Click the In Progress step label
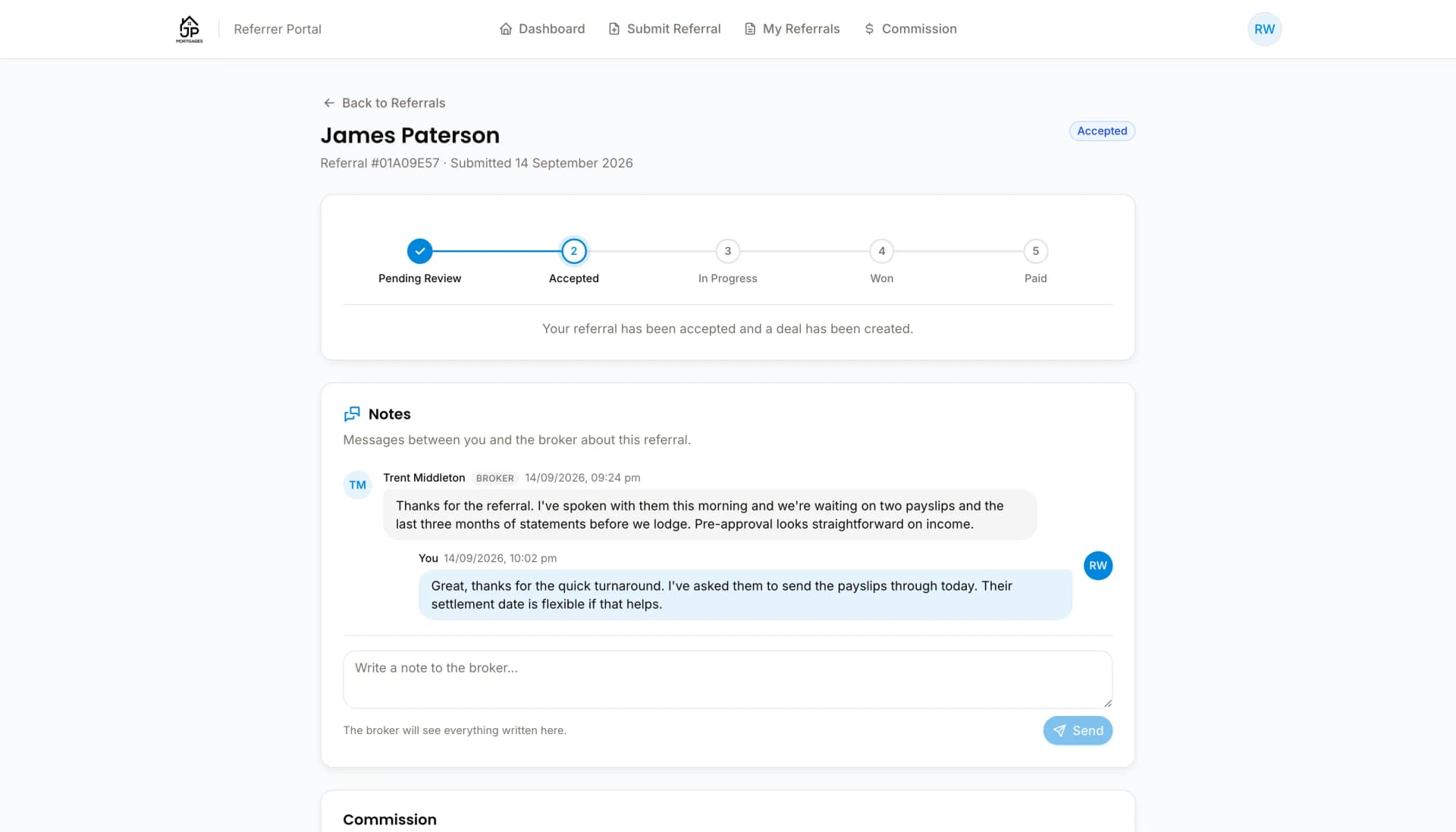This screenshot has height=832, width=1456. (x=727, y=278)
